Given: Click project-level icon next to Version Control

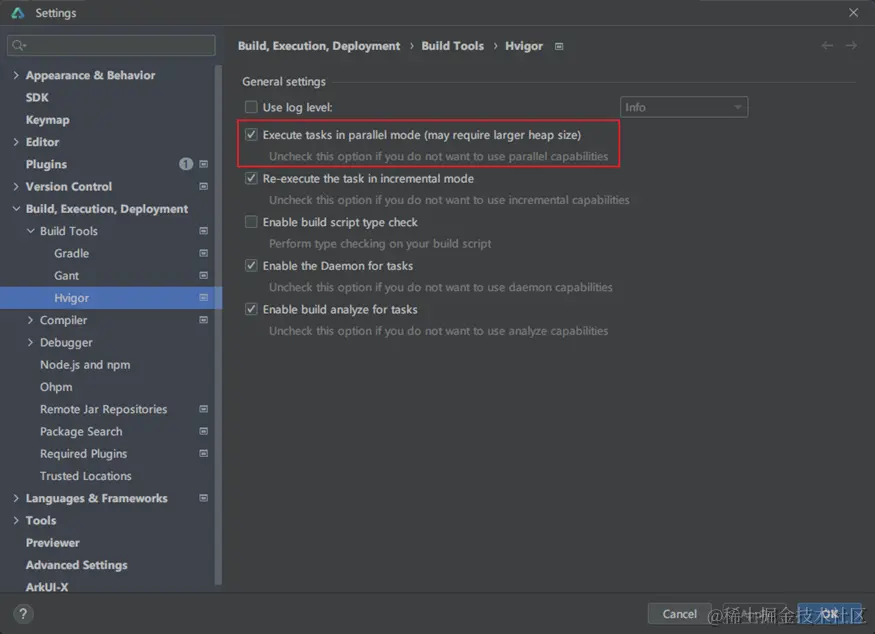Looking at the screenshot, I should [x=204, y=186].
